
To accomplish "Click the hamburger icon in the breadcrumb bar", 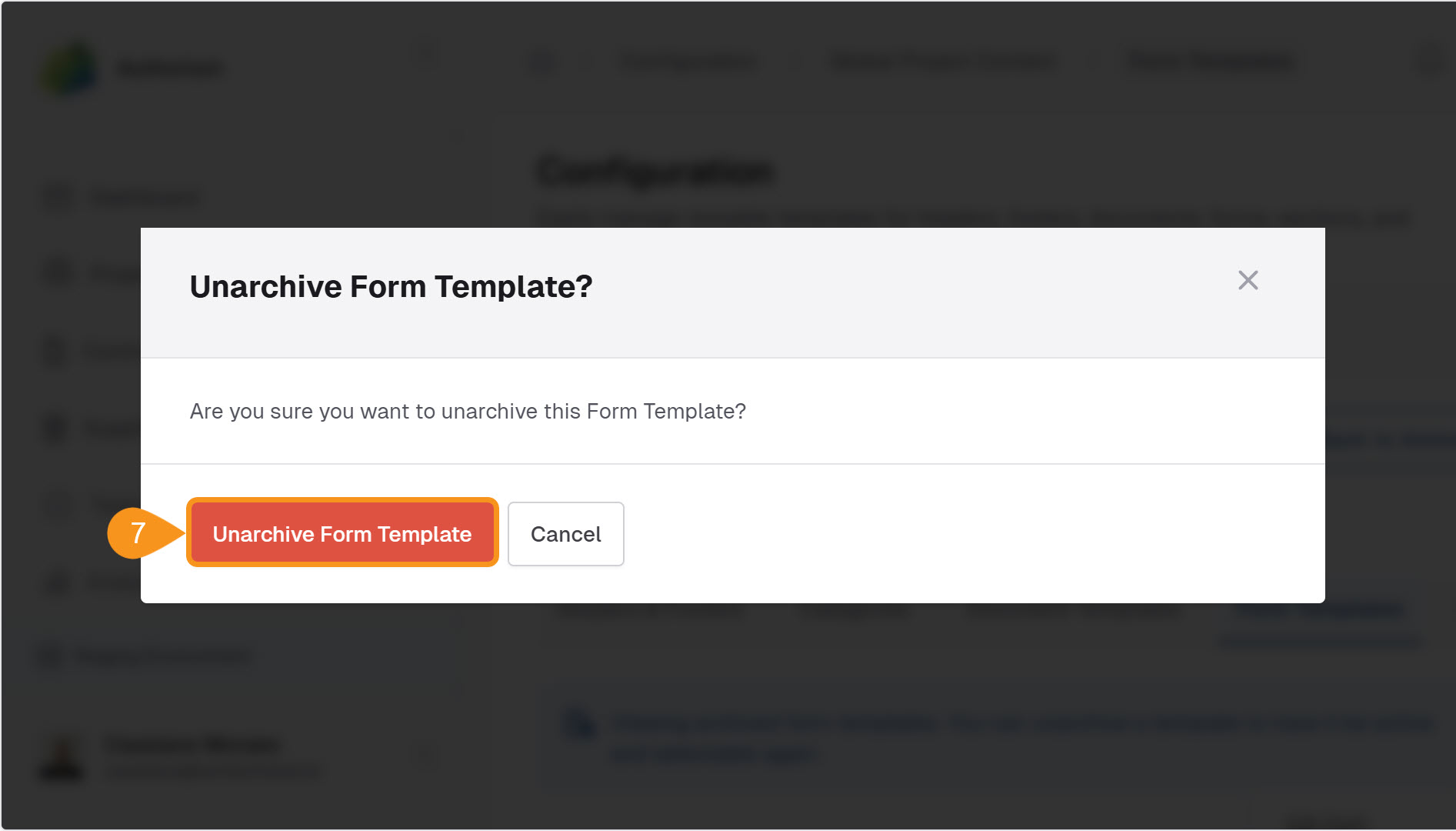I will coord(543,62).
